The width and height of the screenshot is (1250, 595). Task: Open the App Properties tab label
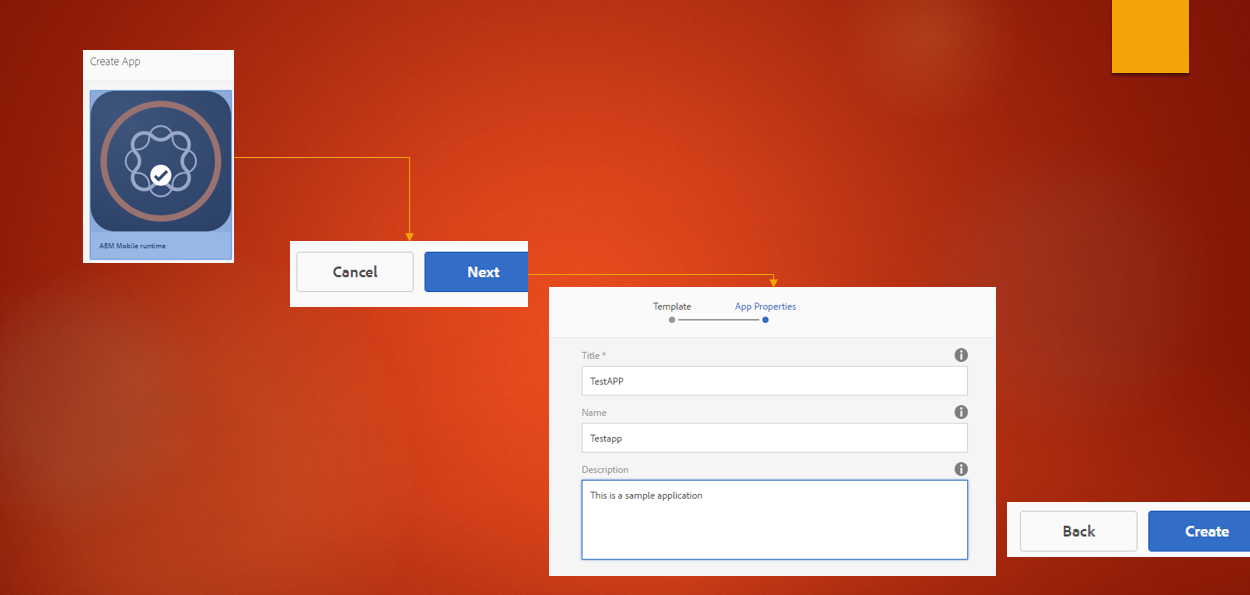765,306
